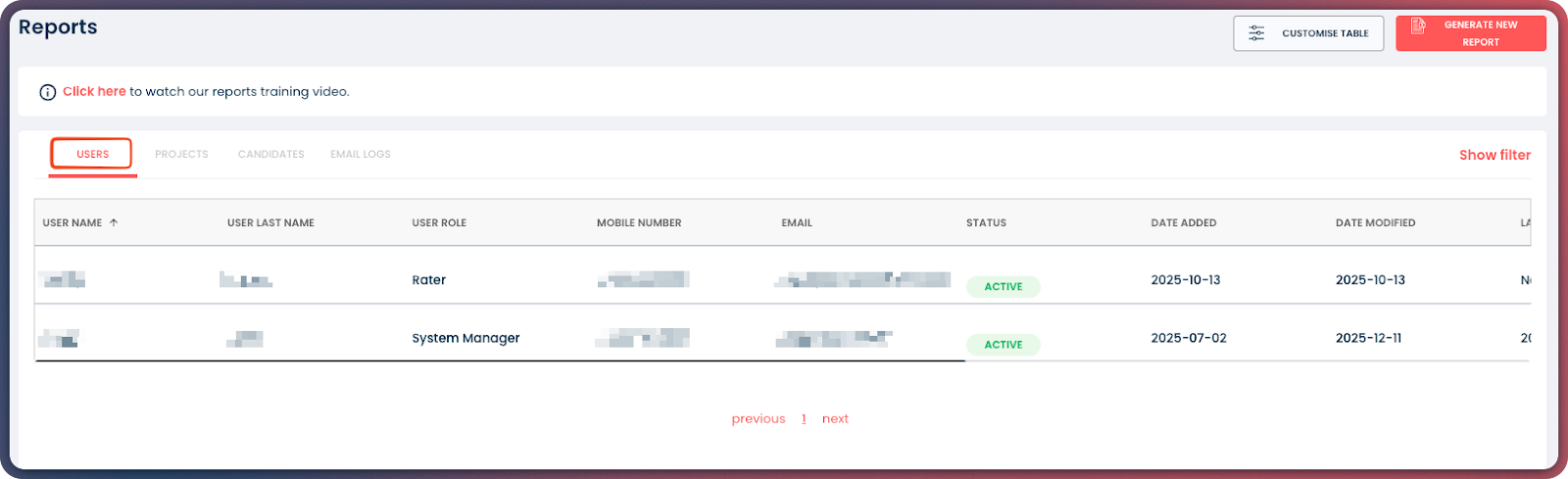The height and width of the screenshot is (479, 1568).
Task: Go to the previous page of results
Action: click(758, 418)
